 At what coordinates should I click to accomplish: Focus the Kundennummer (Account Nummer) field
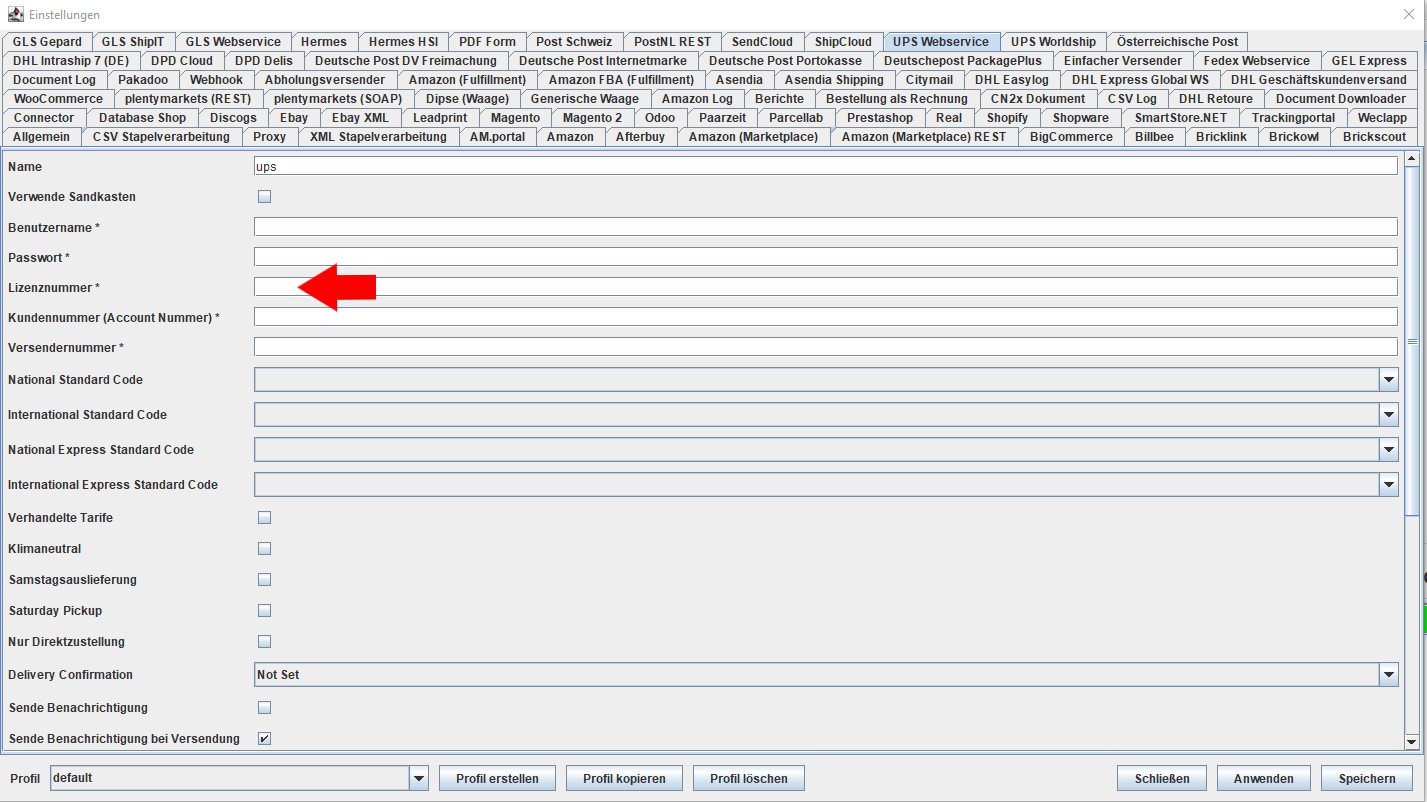[x=826, y=317]
